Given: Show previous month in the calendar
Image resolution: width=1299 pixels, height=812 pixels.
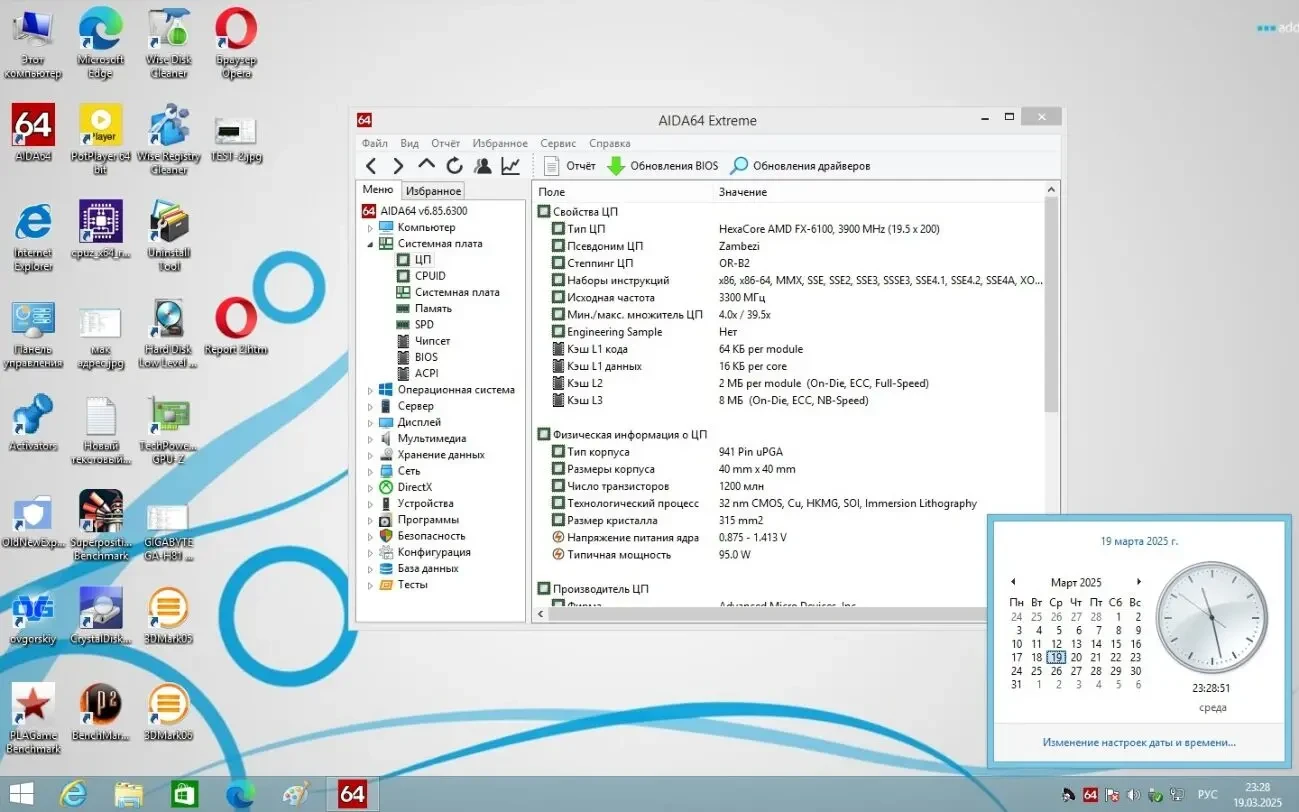Looking at the screenshot, I should coord(1013,582).
